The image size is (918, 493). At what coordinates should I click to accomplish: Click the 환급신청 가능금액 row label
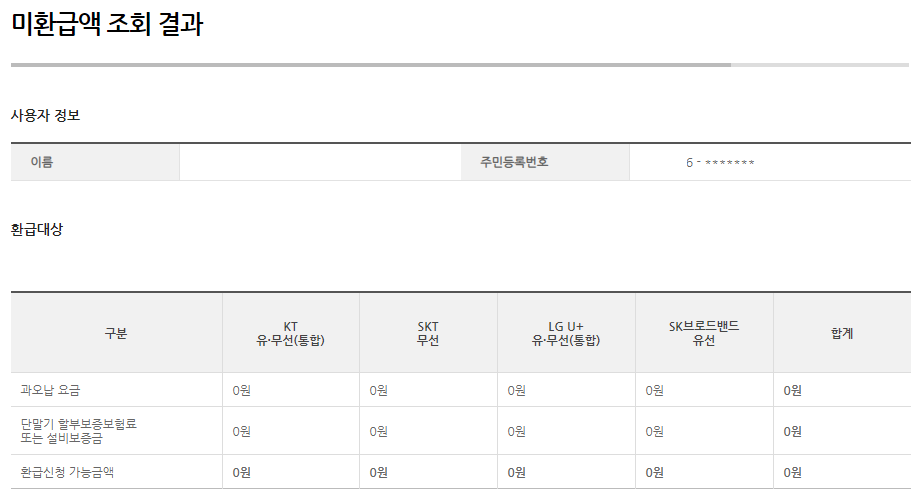click(67, 472)
